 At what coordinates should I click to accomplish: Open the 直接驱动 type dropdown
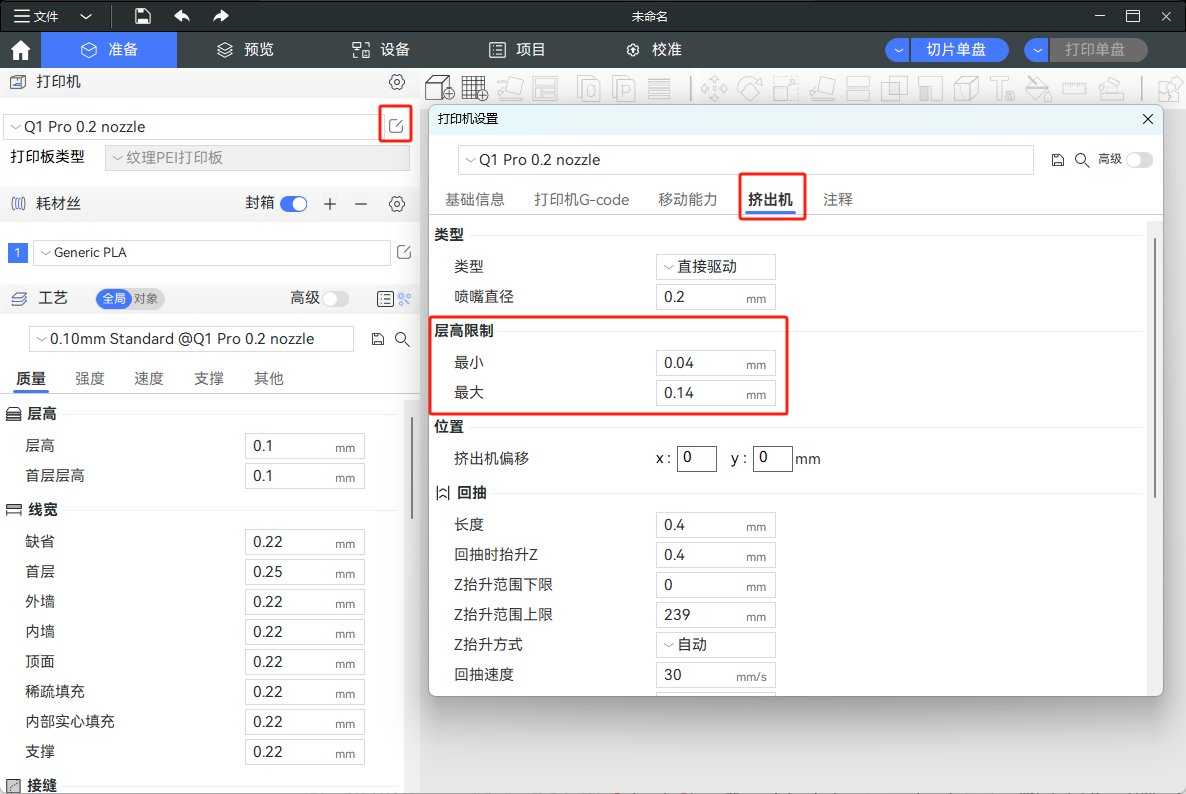pyautogui.click(x=715, y=267)
